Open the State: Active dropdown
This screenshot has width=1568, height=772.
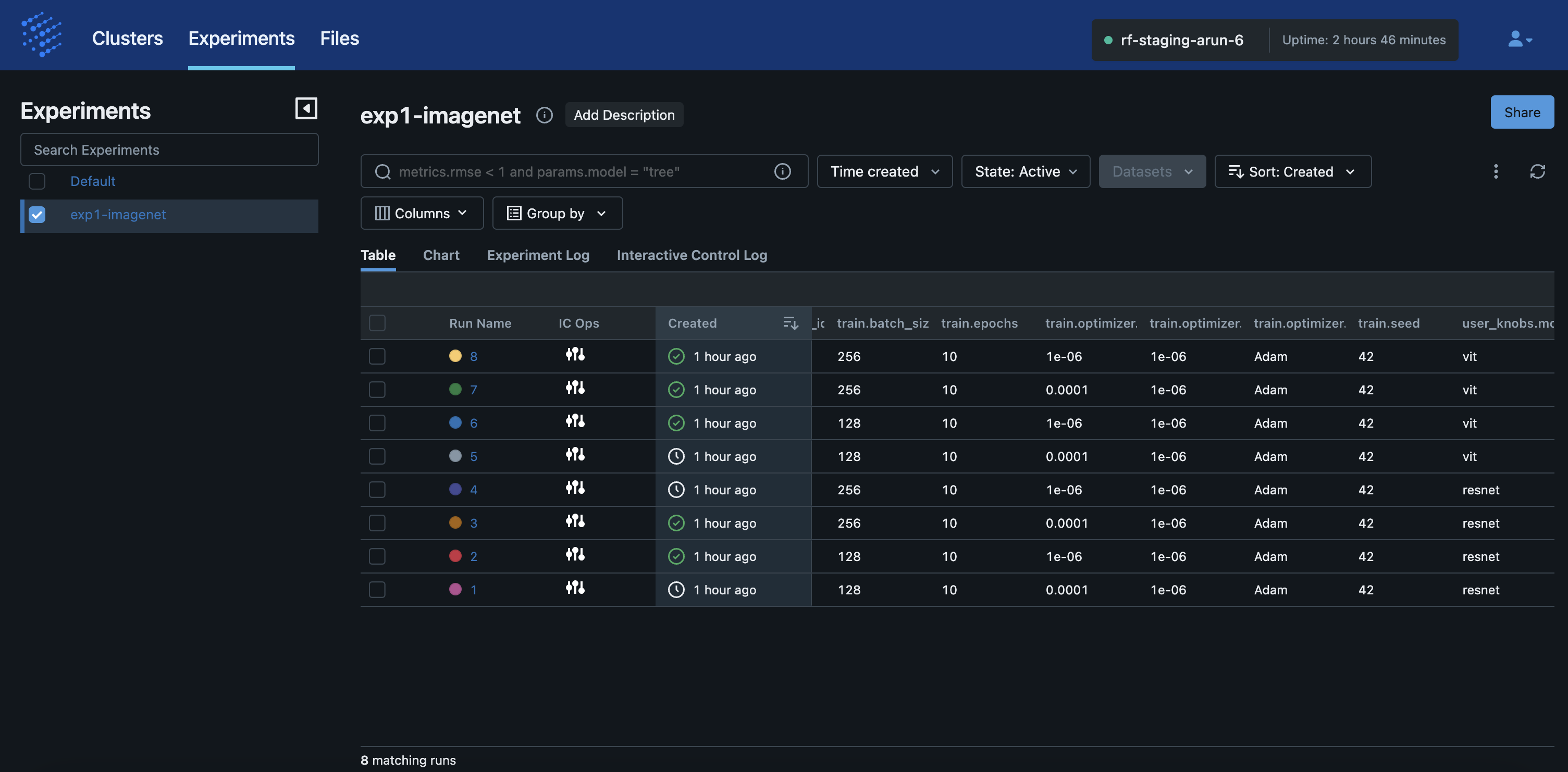tap(1026, 171)
